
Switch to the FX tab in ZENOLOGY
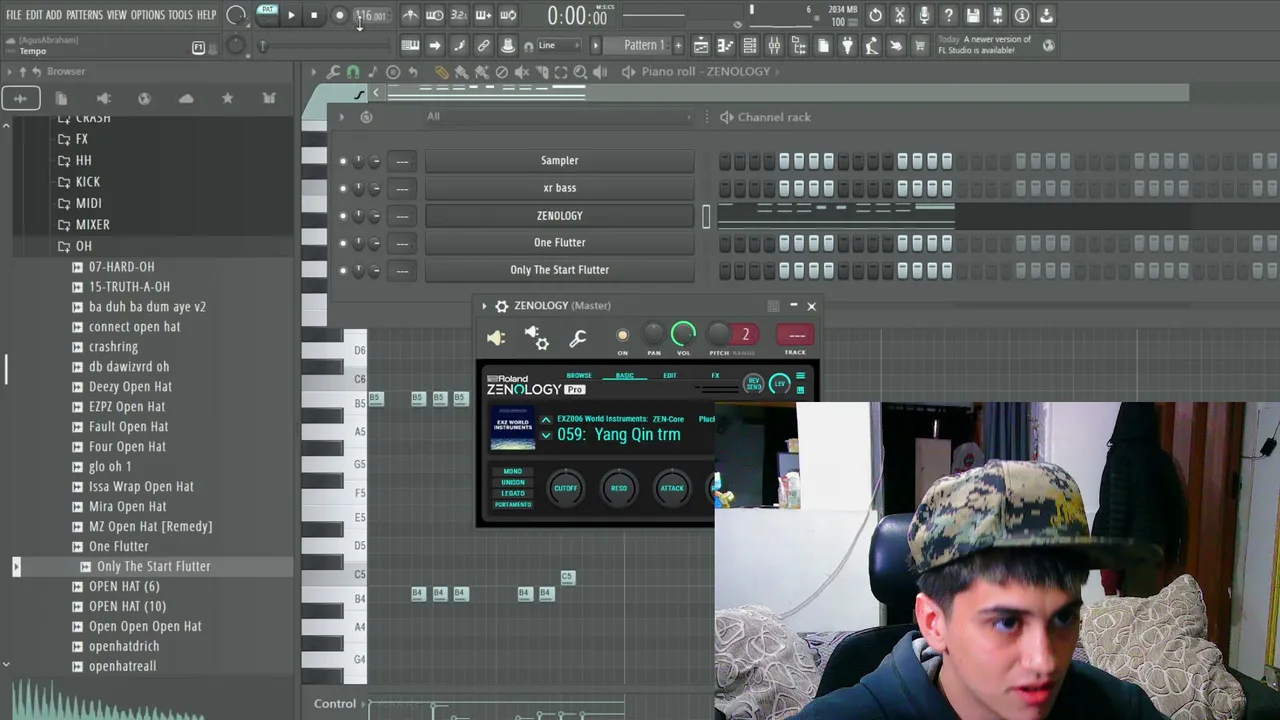715,376
